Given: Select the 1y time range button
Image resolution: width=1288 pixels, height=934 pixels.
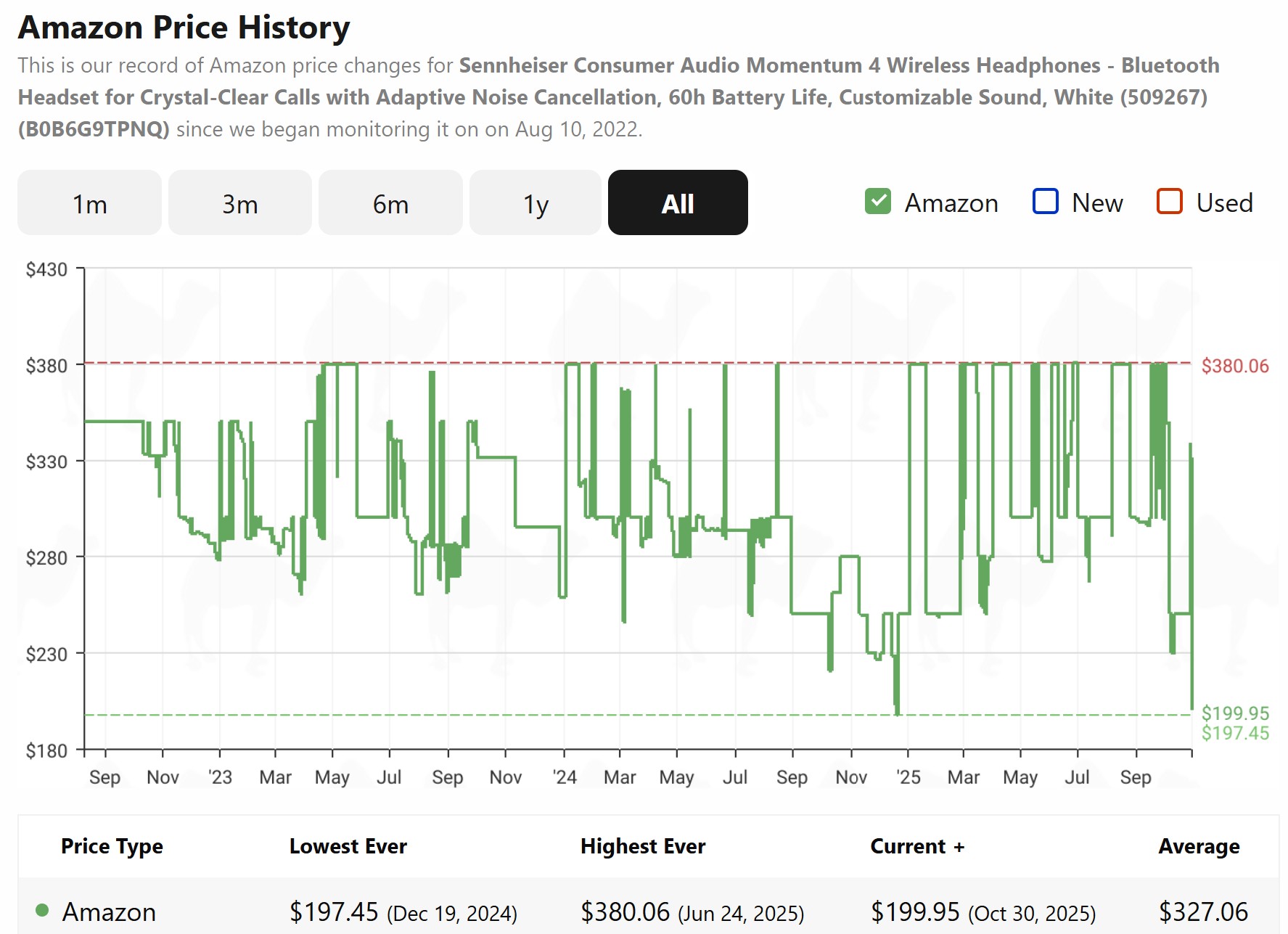Looking at the screenshot, I should coord(536,203).
